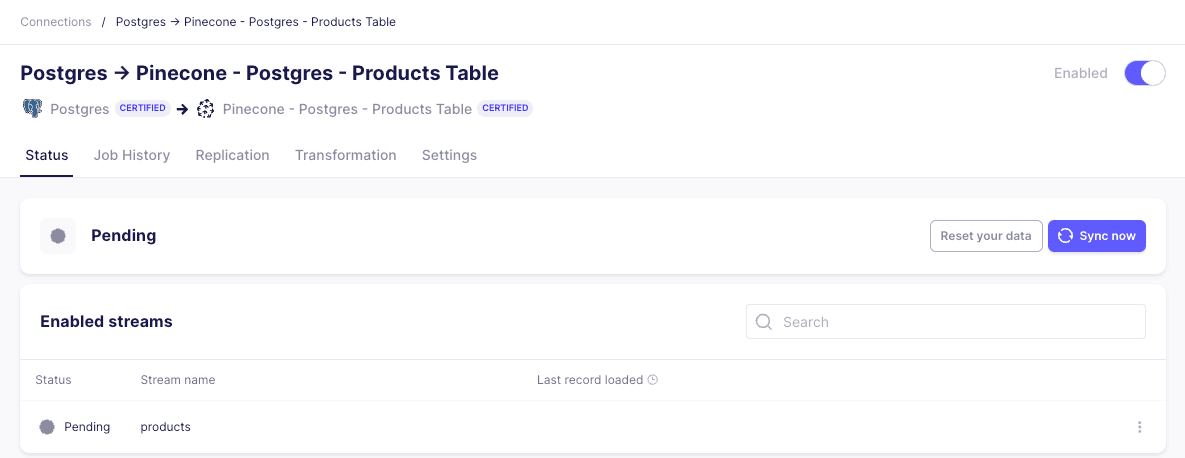Click the Pending status icon in header card

[x=58, y=236]
